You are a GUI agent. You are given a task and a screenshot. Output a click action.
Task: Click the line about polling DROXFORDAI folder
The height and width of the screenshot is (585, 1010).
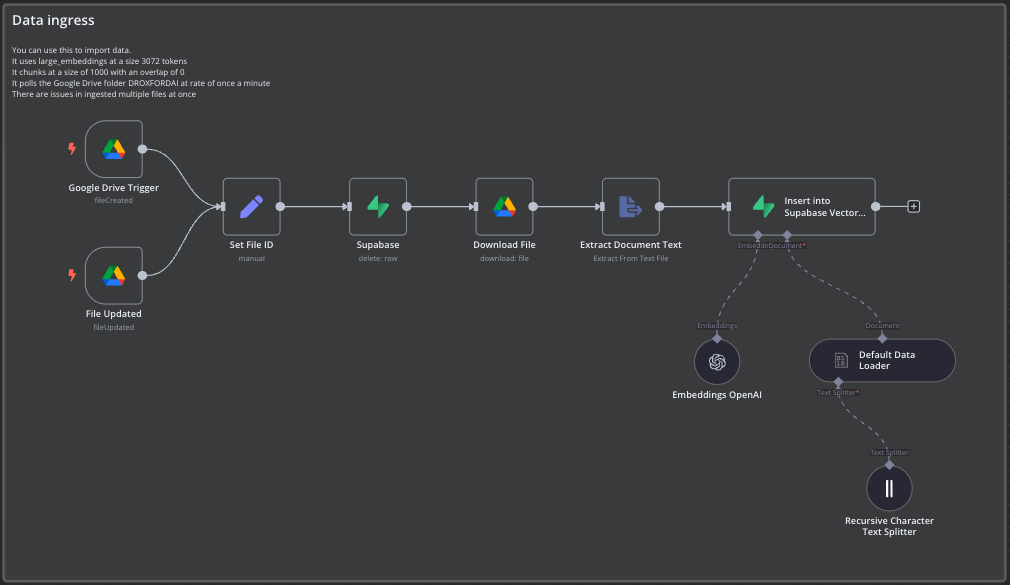pos(141,82)
